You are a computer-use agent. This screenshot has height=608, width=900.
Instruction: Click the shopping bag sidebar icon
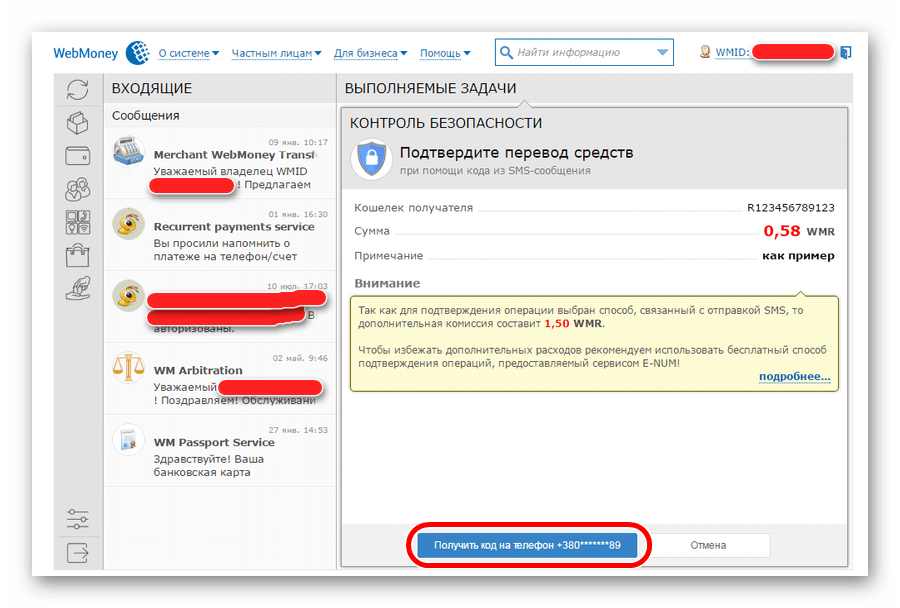(x=77, y=255)
